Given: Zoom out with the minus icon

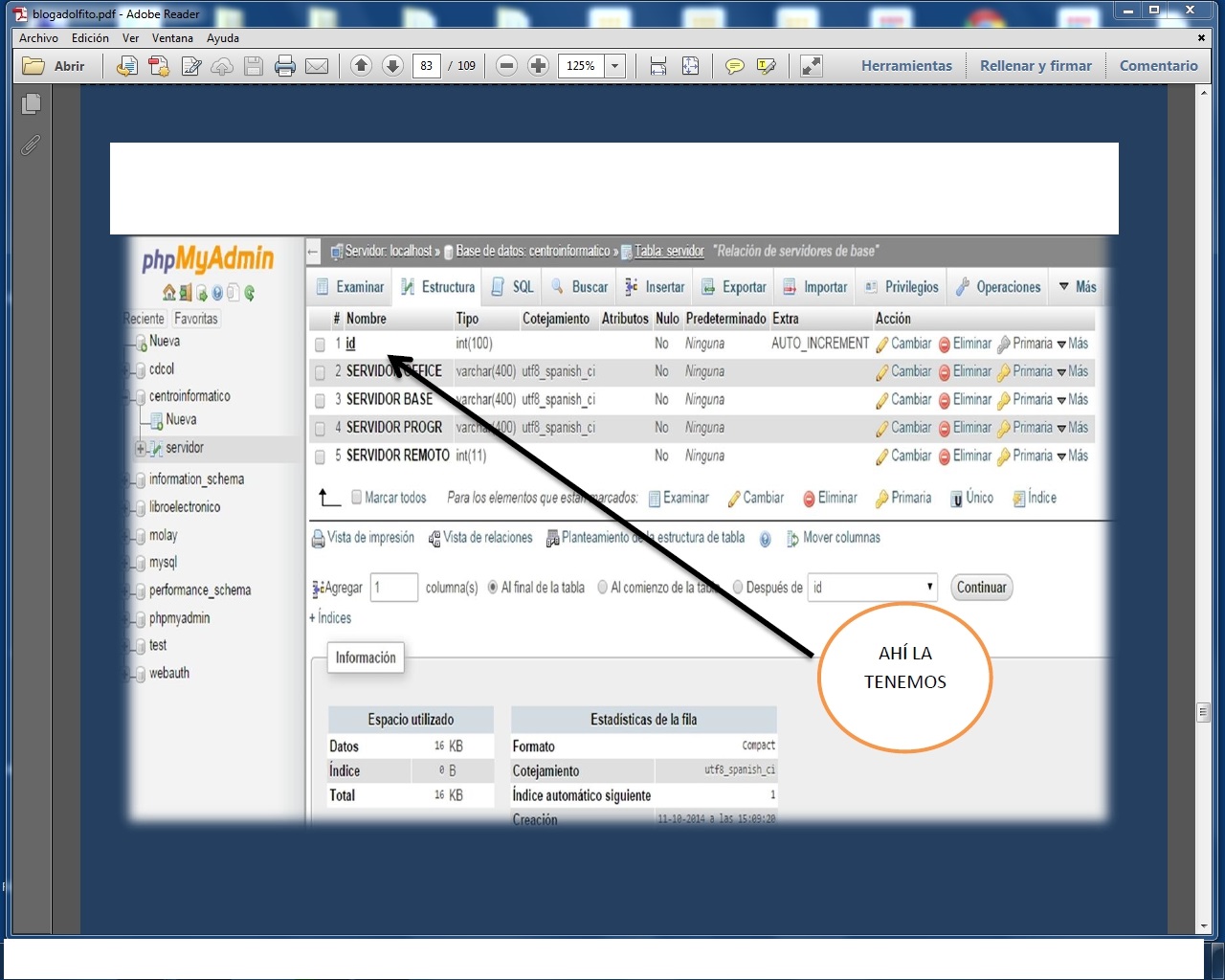Looking at the screenshot, I should (x=507, y=65).
